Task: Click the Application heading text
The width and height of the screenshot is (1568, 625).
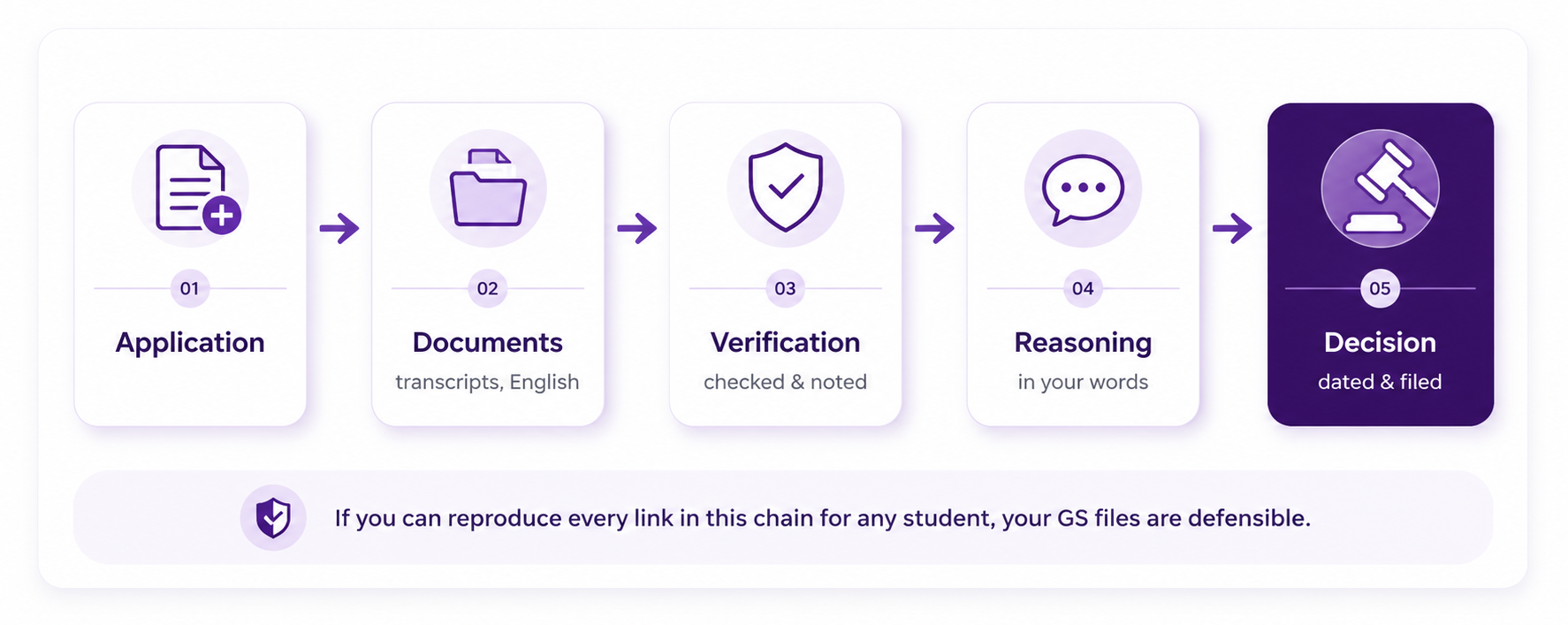Action: click(190, 343)
